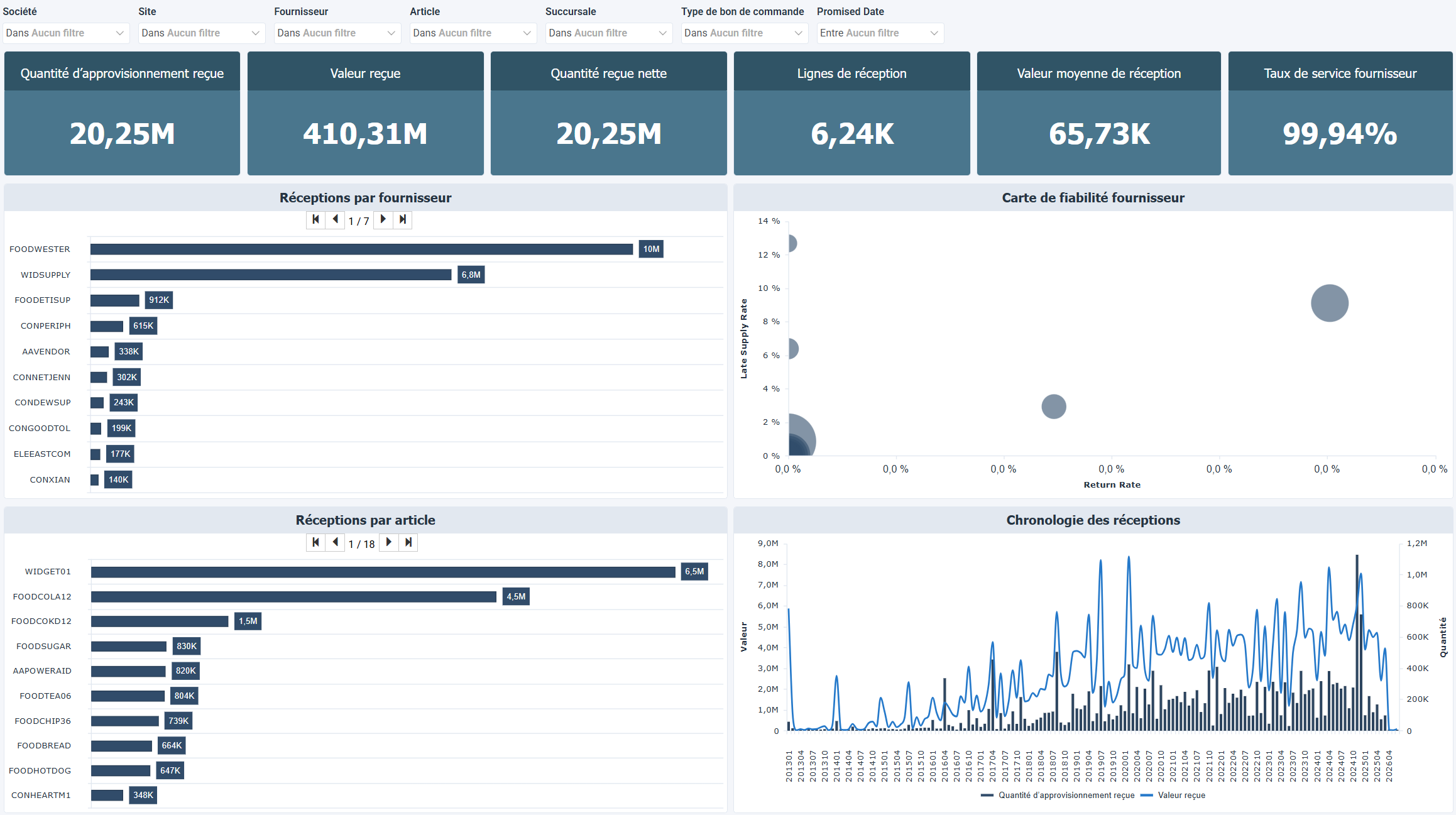Open the Fournisseur filter dropdown
1456x815 pixels.
pyautogui.click(x=337, y=33)
